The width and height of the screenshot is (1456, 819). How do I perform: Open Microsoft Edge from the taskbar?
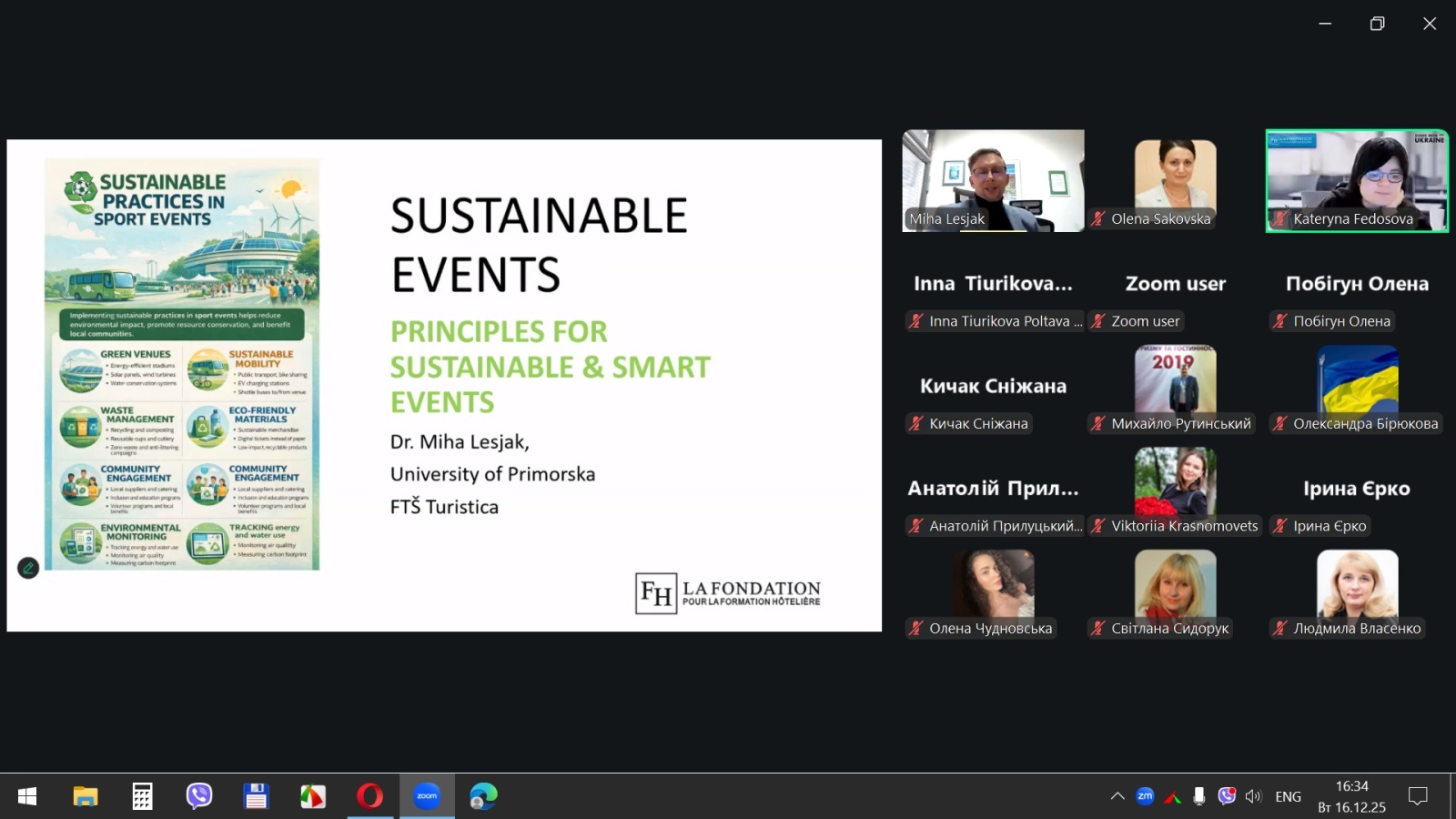click(483, 796)
